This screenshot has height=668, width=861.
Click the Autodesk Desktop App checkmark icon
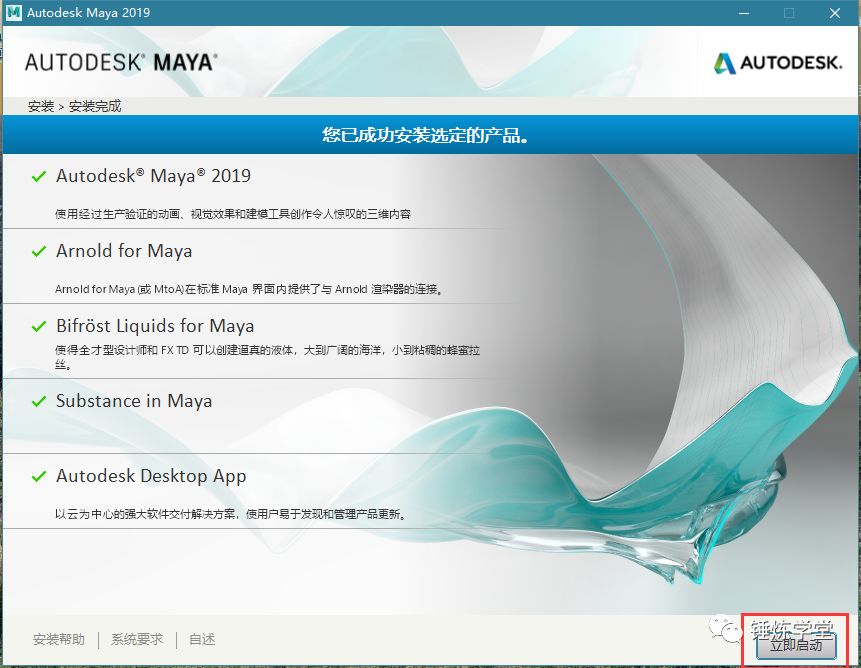point(39,477)
